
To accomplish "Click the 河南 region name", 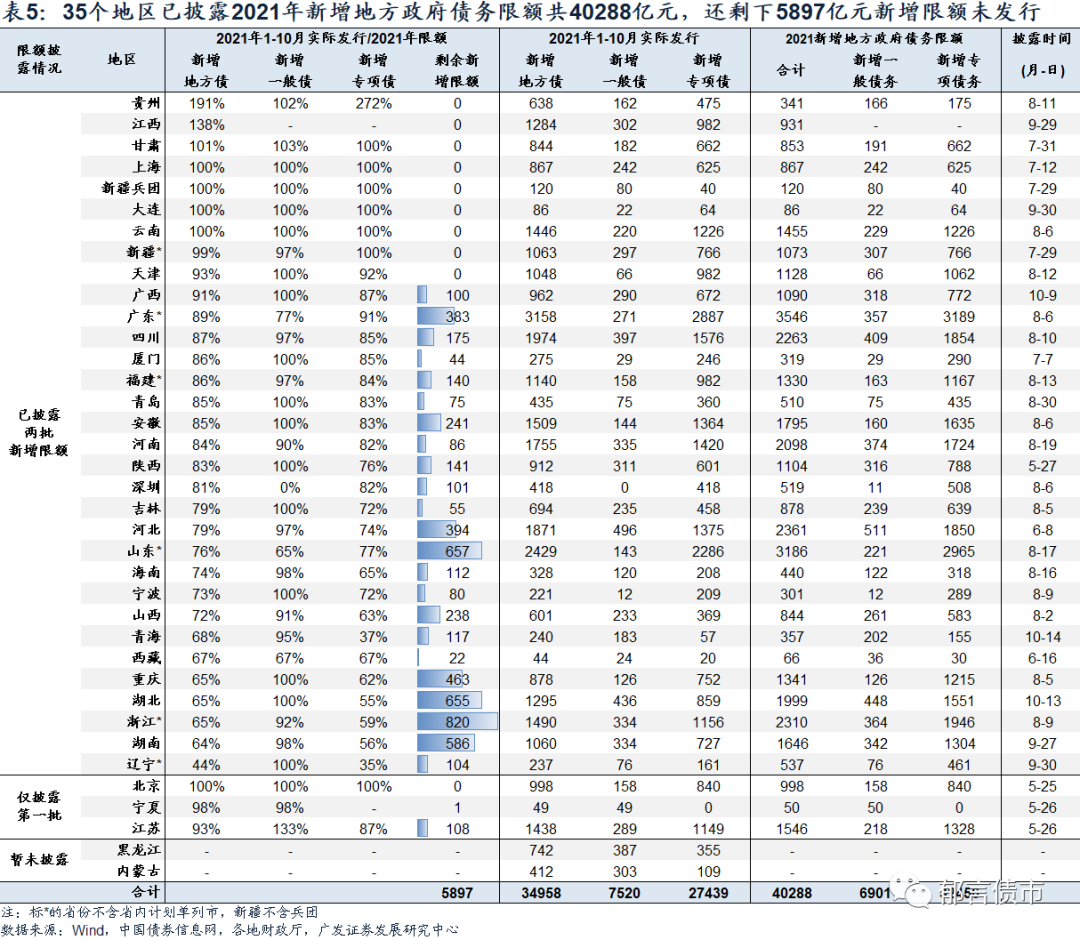I will 146,445.
